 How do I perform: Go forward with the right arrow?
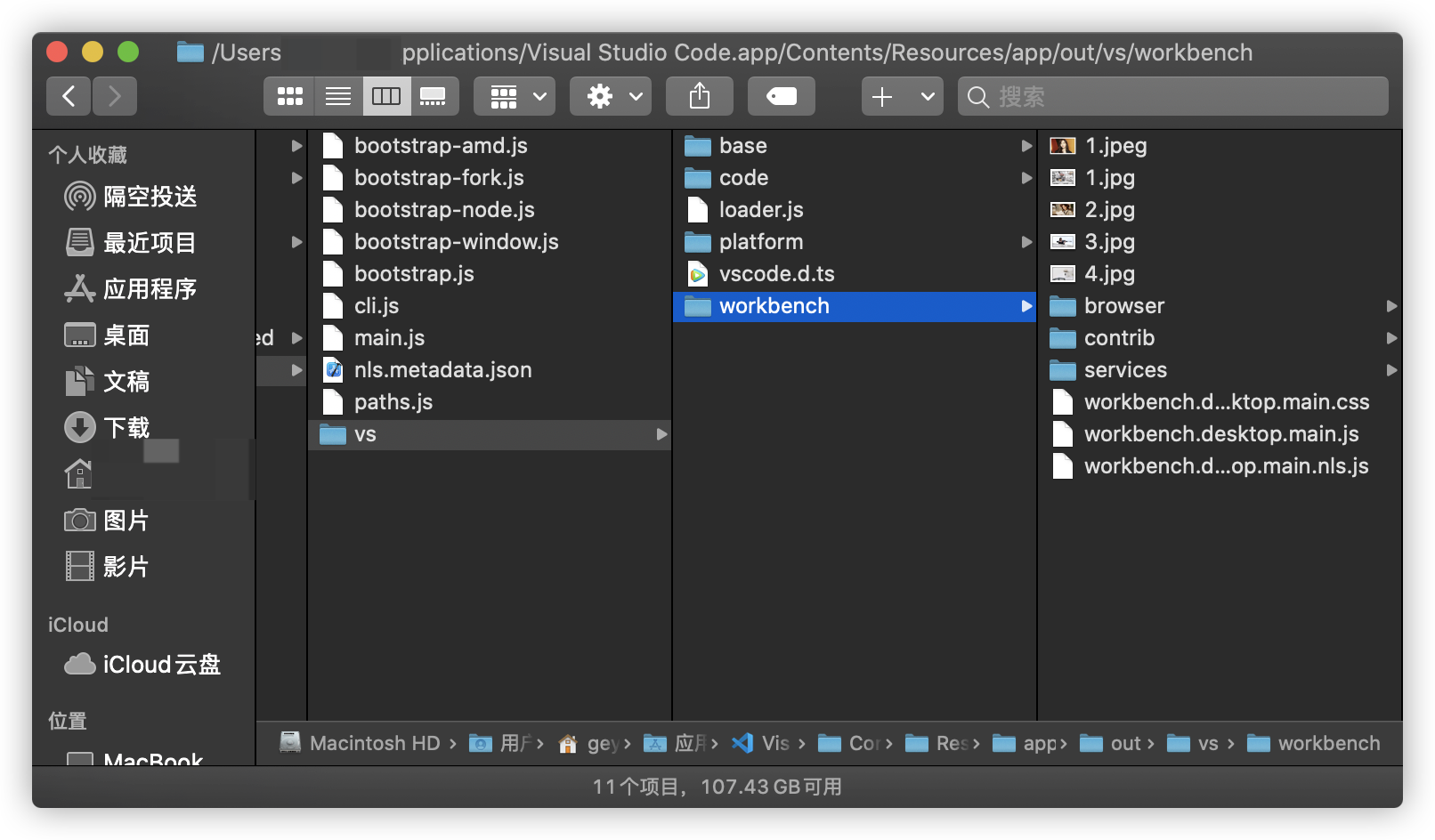click(114, 96)
